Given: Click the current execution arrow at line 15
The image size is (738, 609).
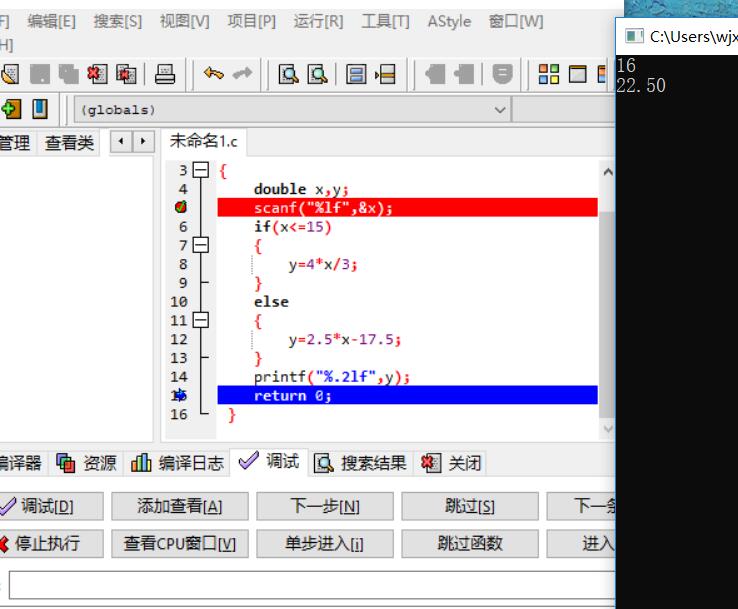Looking at the screenshot, I should click(x=180, y=395).
